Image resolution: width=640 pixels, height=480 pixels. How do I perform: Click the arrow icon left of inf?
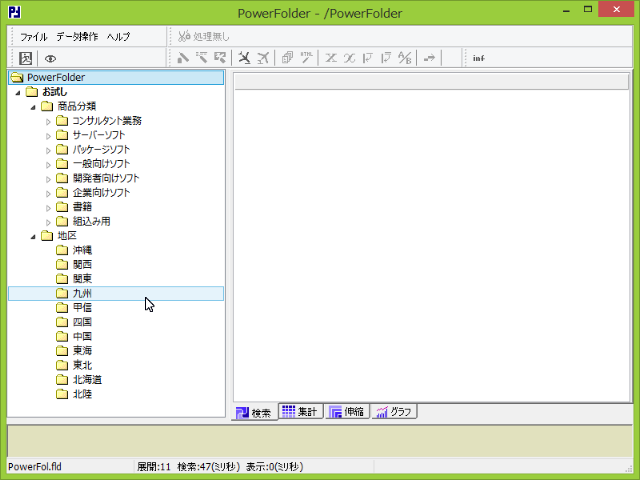(430, 58)
